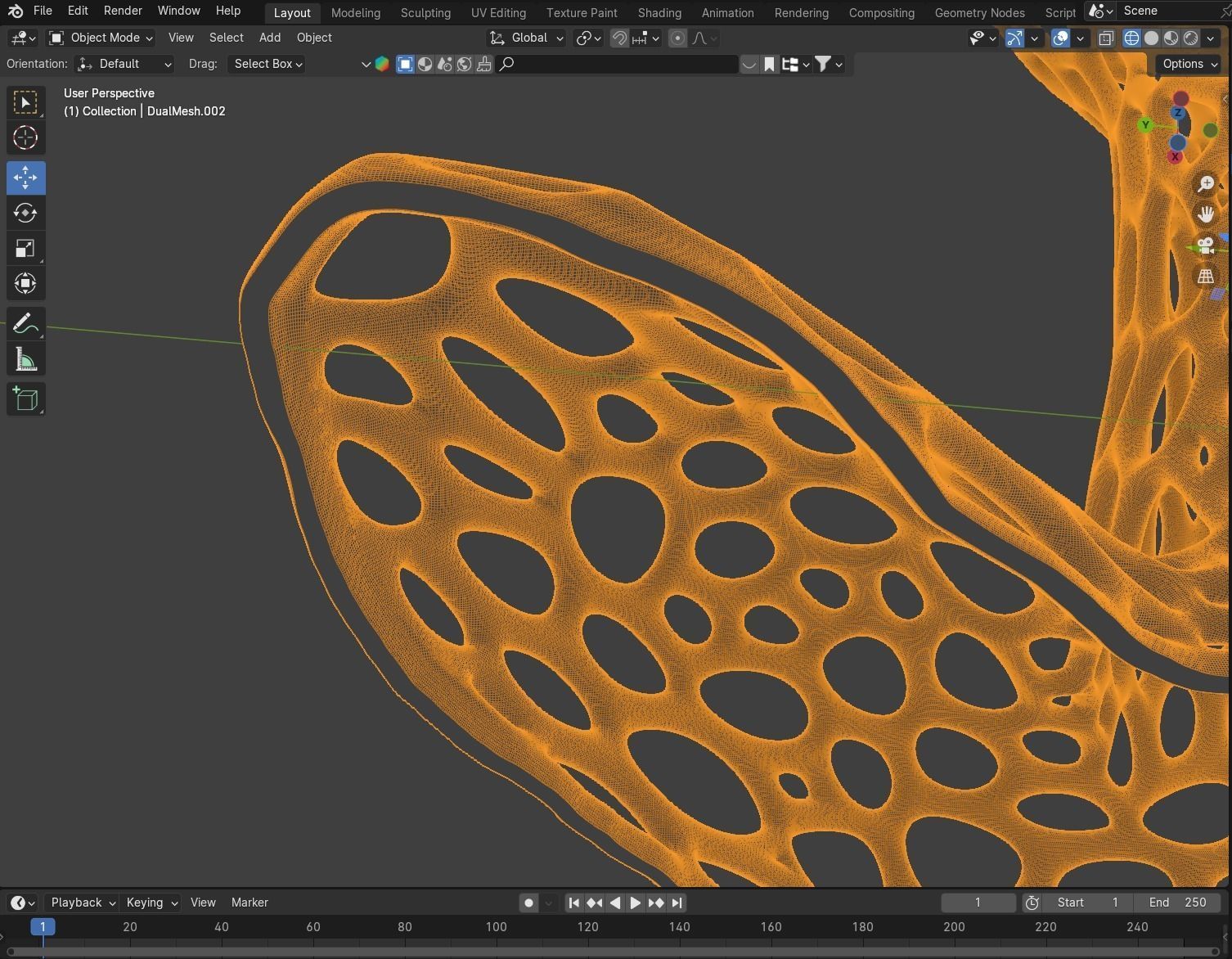The image size is (1232, 959).
Task: Switch to Solid viewport shading
Action: pos(1152,38)
